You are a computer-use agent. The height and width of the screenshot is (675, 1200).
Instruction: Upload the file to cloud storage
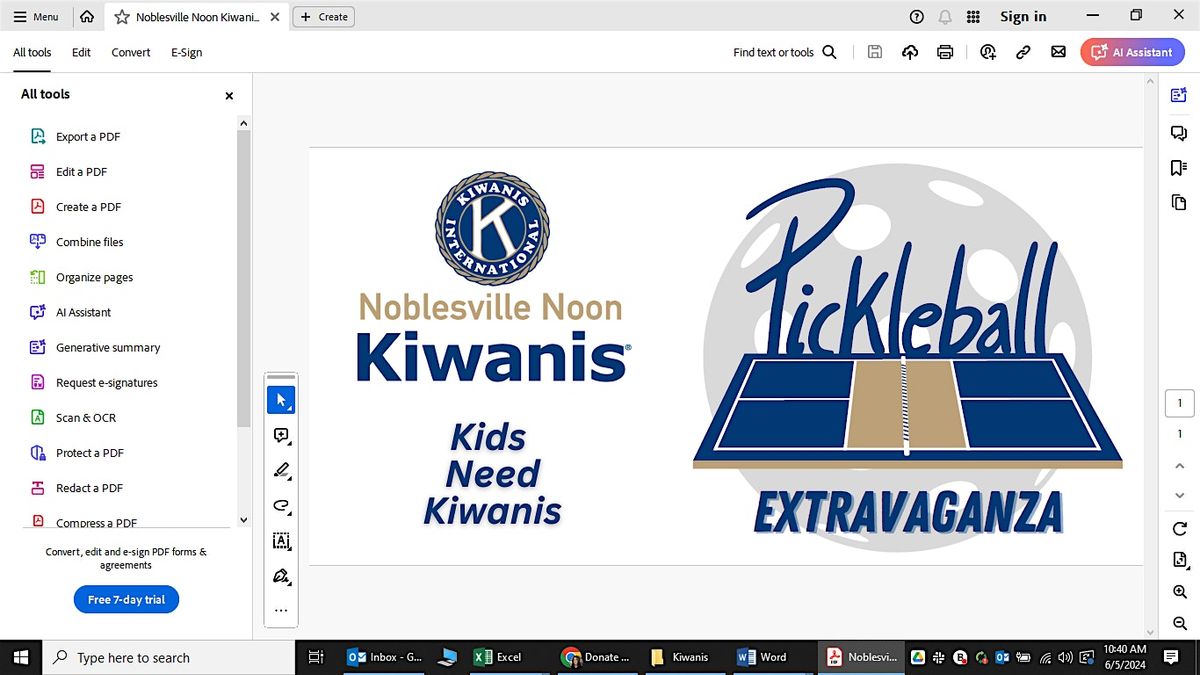point(910,52)
